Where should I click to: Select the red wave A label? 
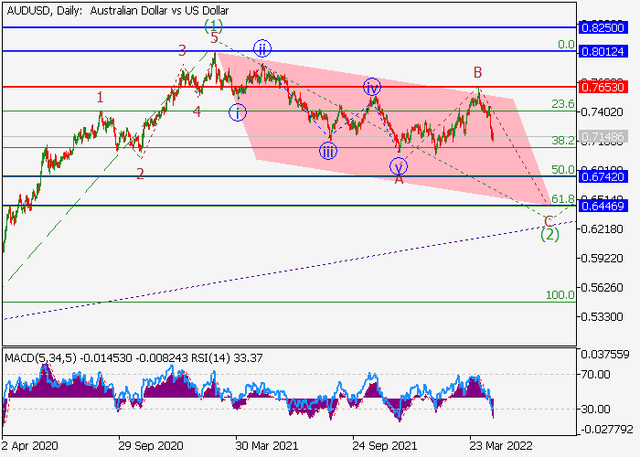(398, 179)
